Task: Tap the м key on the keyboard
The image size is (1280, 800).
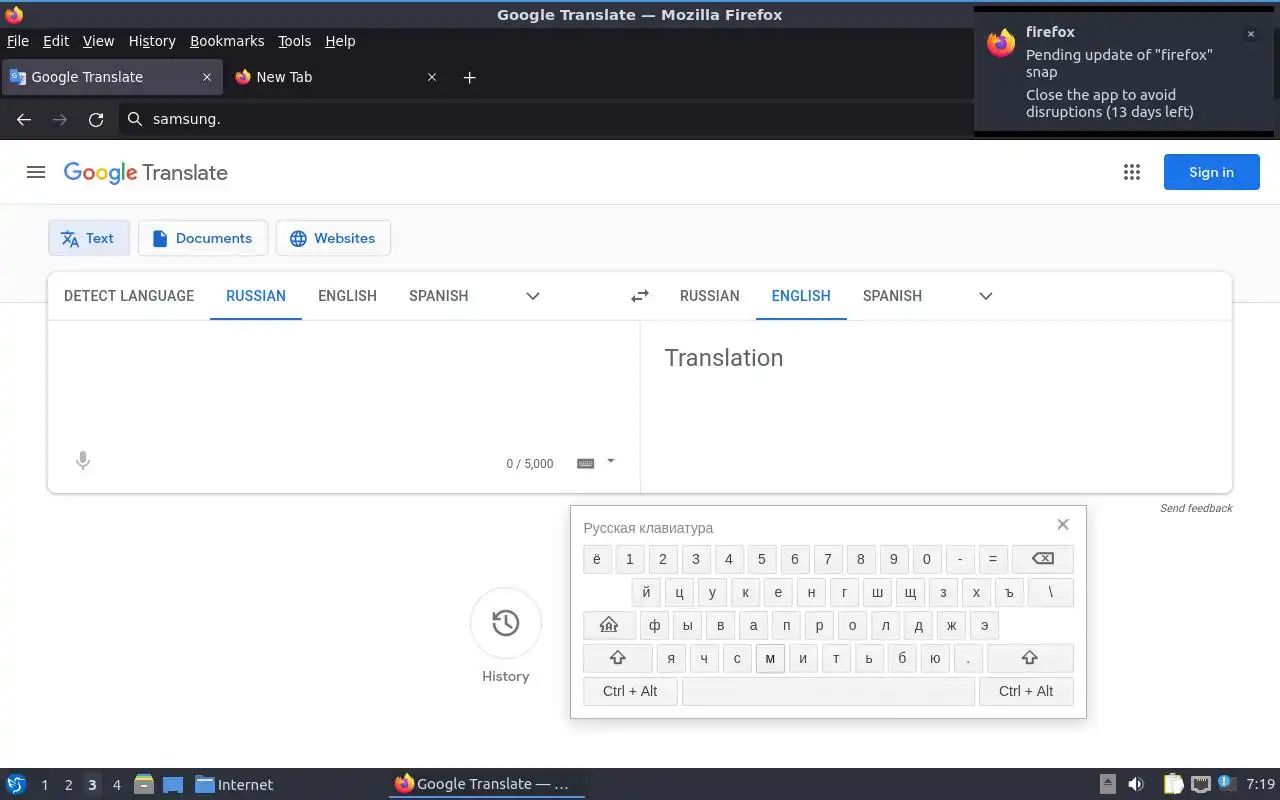Action: click(770, 658)
